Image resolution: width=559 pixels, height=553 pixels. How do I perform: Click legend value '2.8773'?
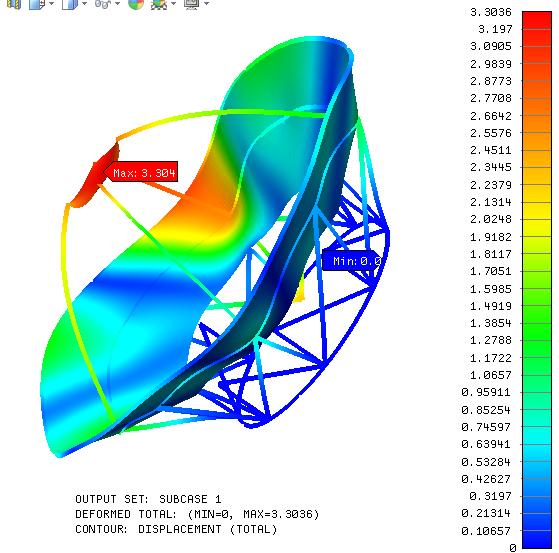click(x=491, y=81)
